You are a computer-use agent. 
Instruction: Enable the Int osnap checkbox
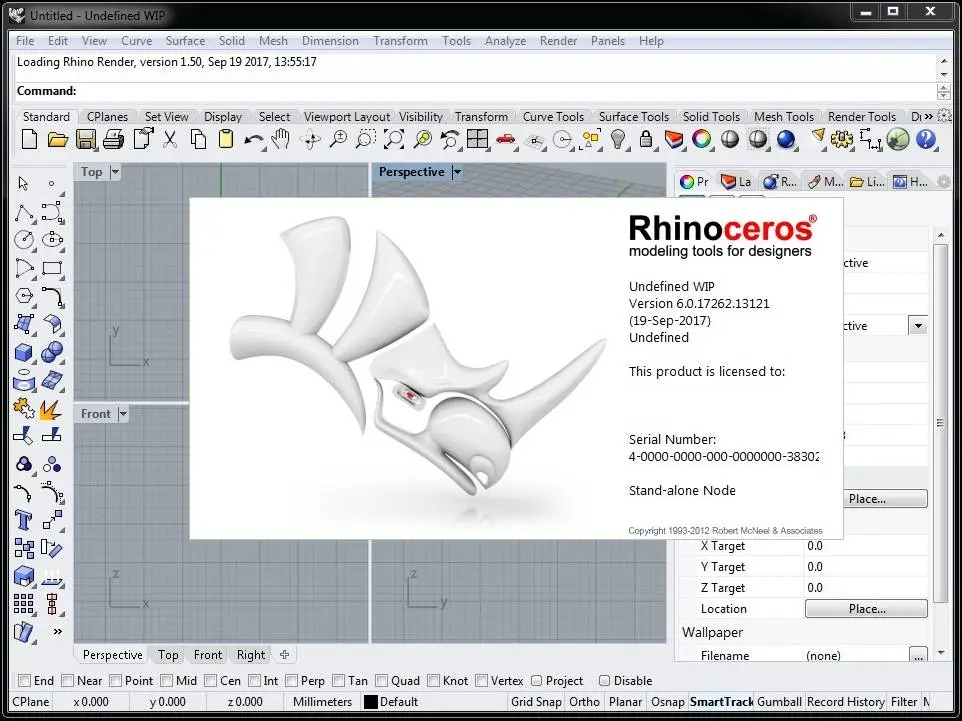tap(255, 681)
